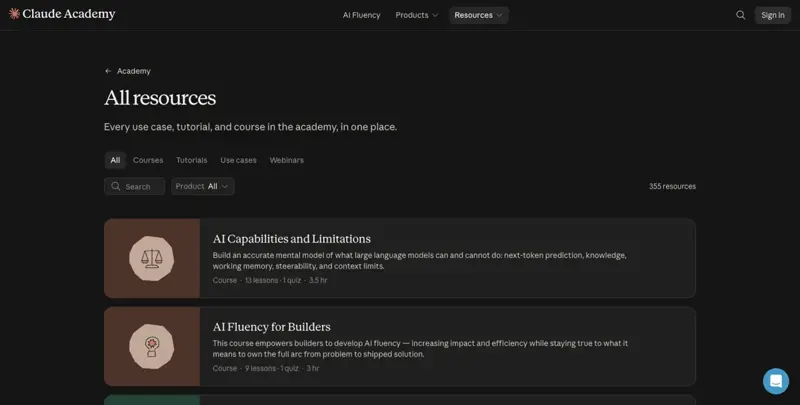Image resolution: width=800 pixels, height=405 pixels.
Task: Switch to the Tutorials tab
Action: click(x=191, y=160)
